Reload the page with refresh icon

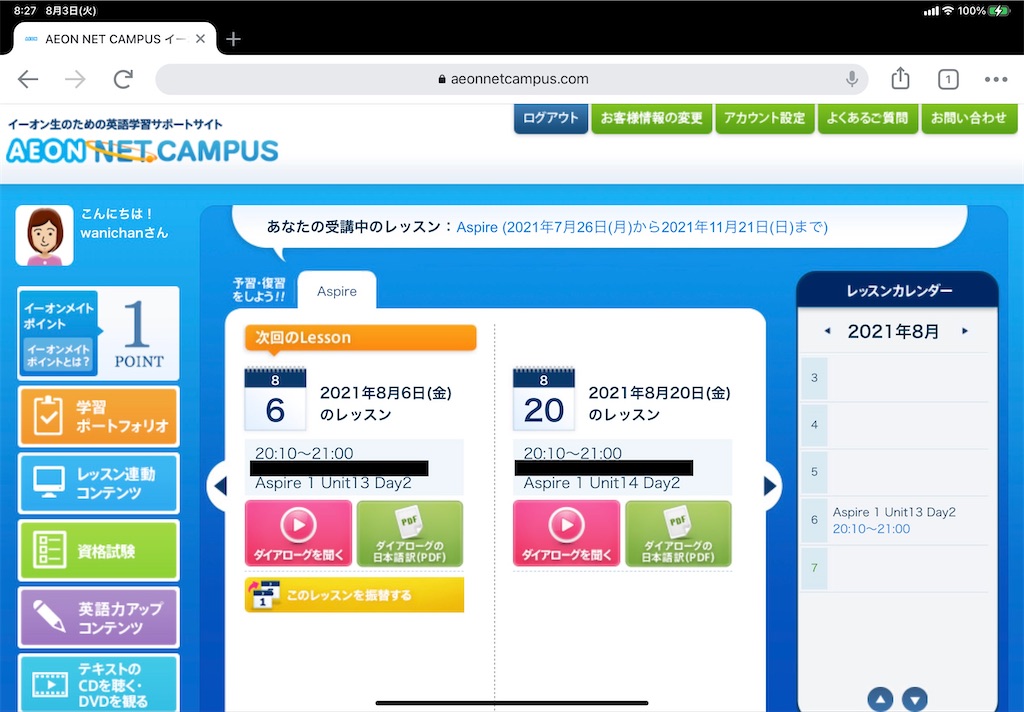(123, 79)
